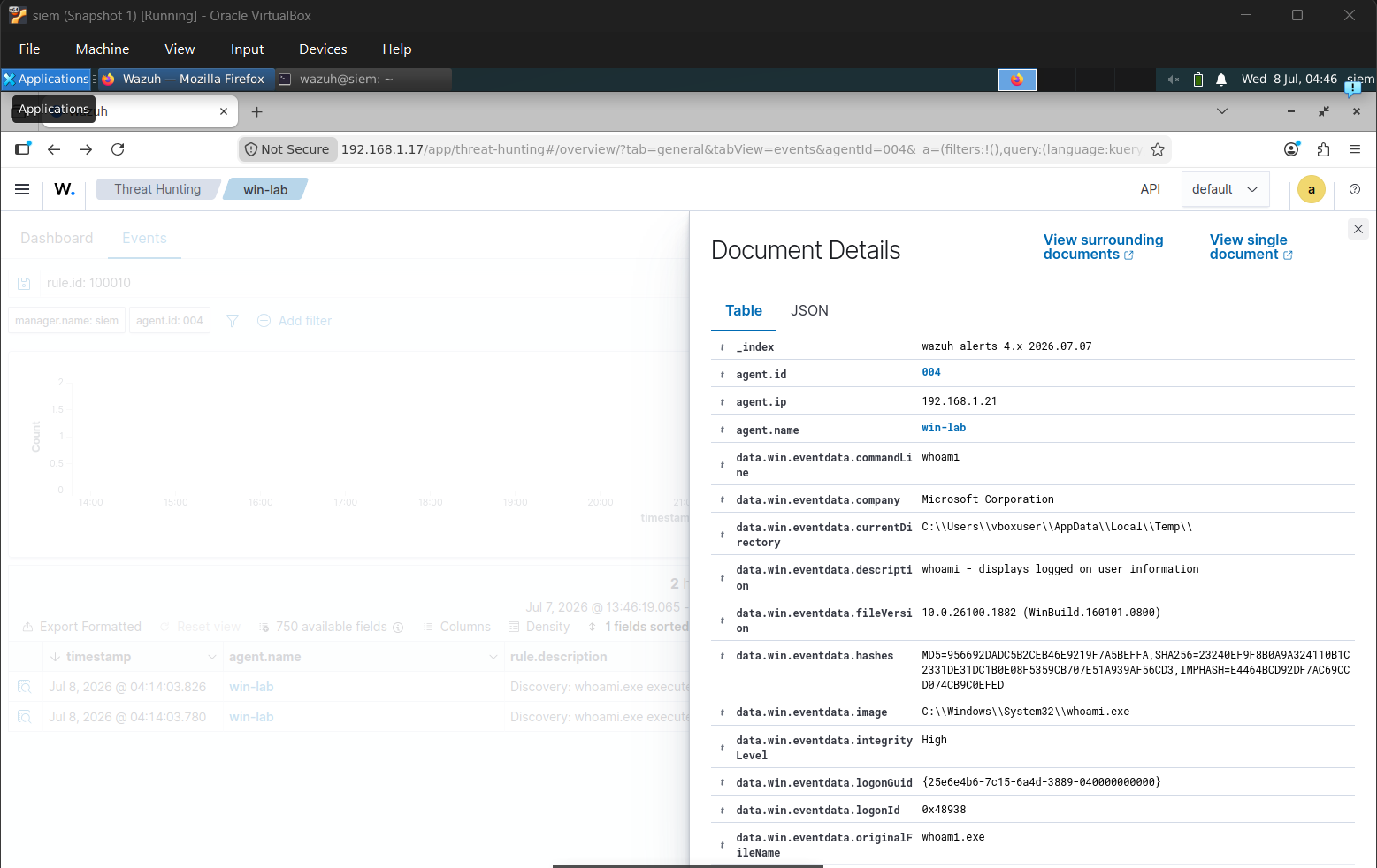Reload the page with the Firefox refresh icon

(118, 149)
